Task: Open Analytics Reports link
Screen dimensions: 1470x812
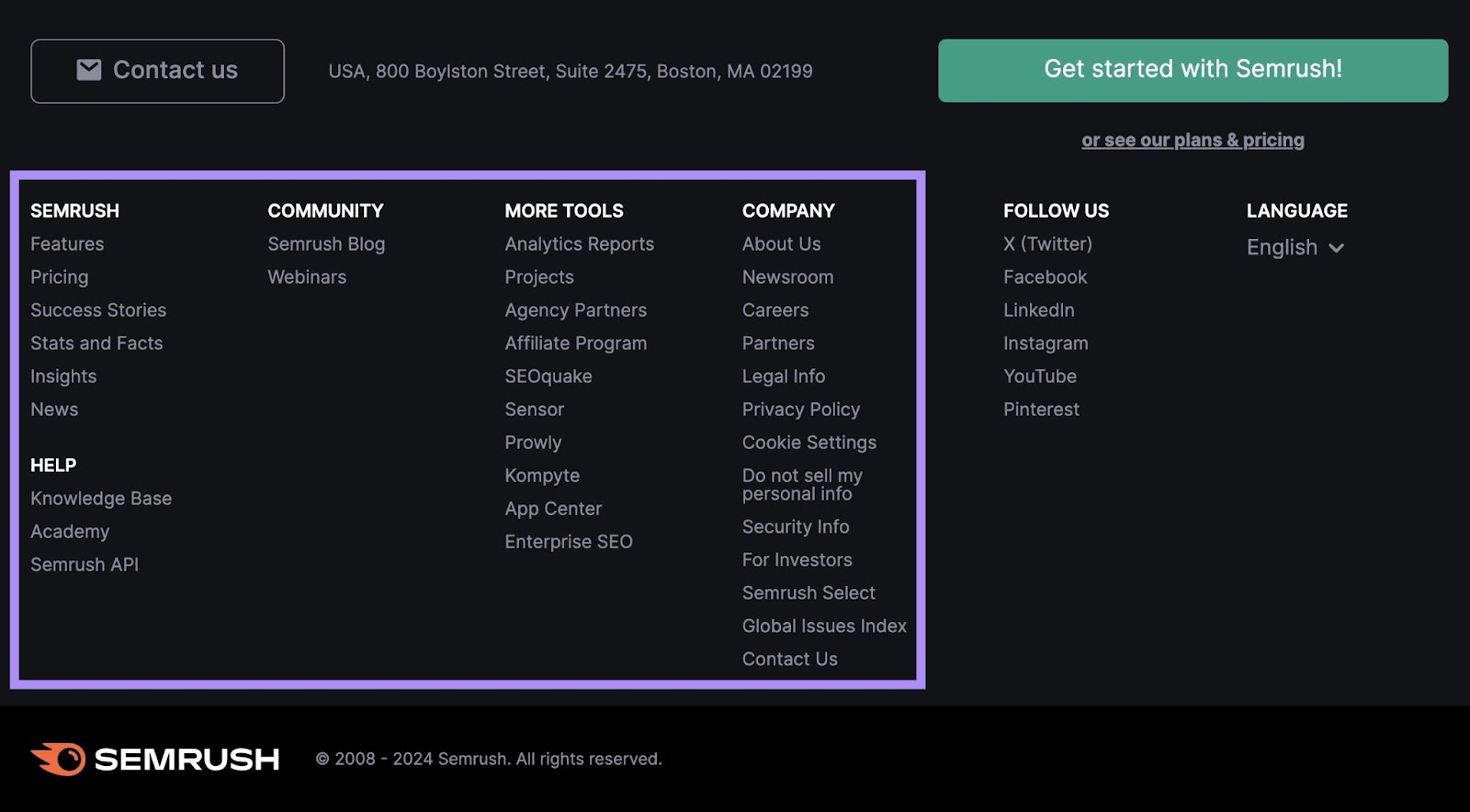Action: (x=579, y=243)
